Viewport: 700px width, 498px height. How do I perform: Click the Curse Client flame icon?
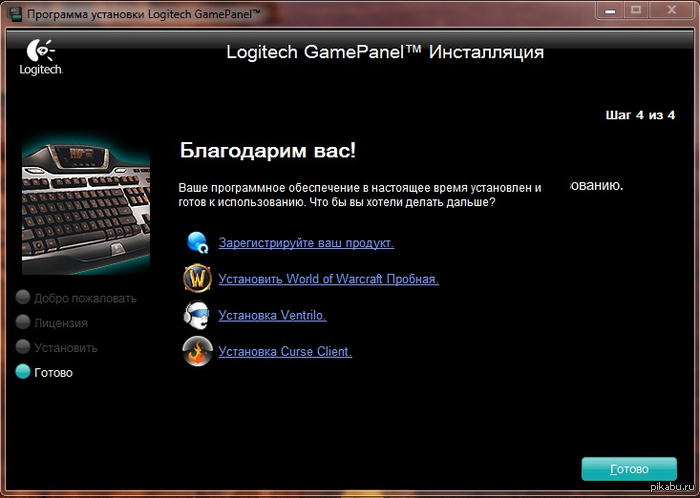click(x=197, y=351)
